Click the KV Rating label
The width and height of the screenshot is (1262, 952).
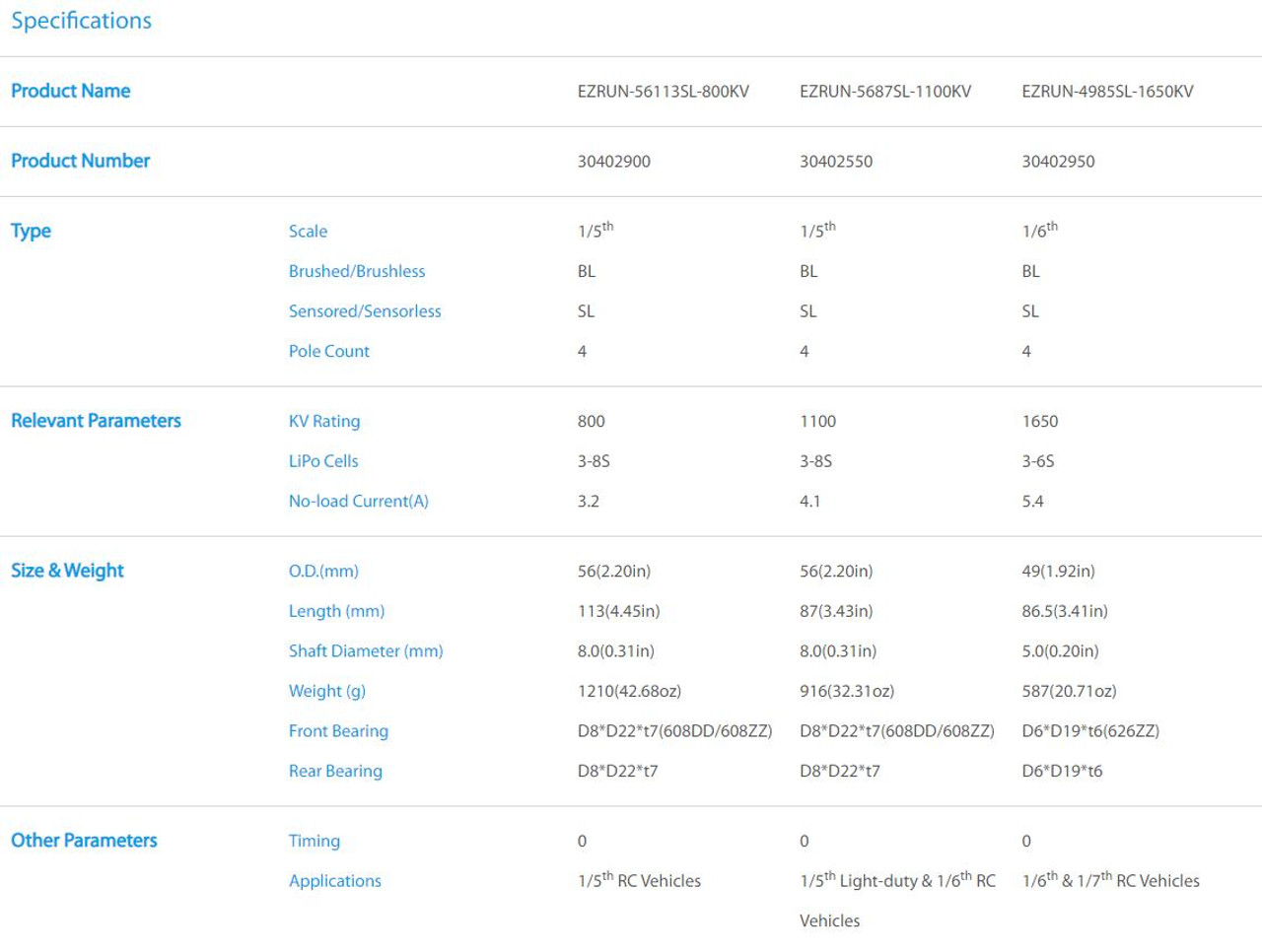pyautogui.click(x=324, y=421)
